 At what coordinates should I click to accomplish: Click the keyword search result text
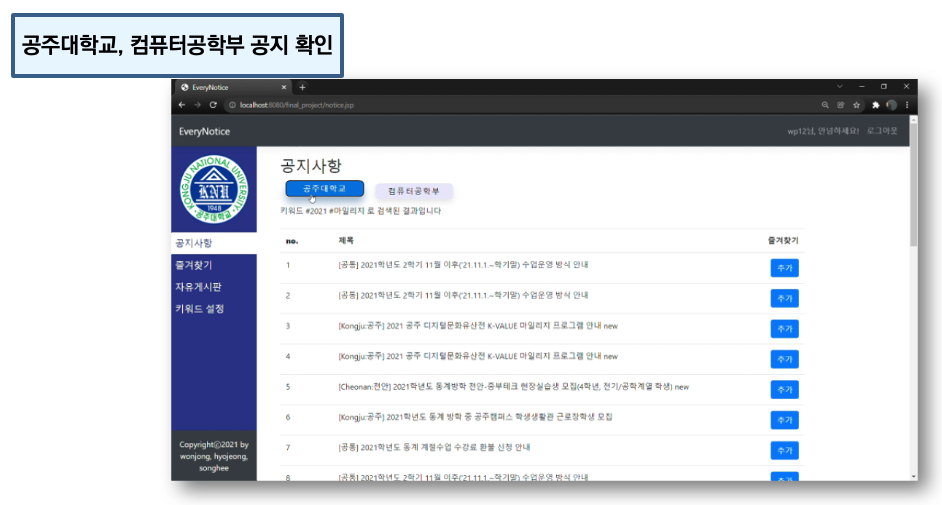(360, 211)
